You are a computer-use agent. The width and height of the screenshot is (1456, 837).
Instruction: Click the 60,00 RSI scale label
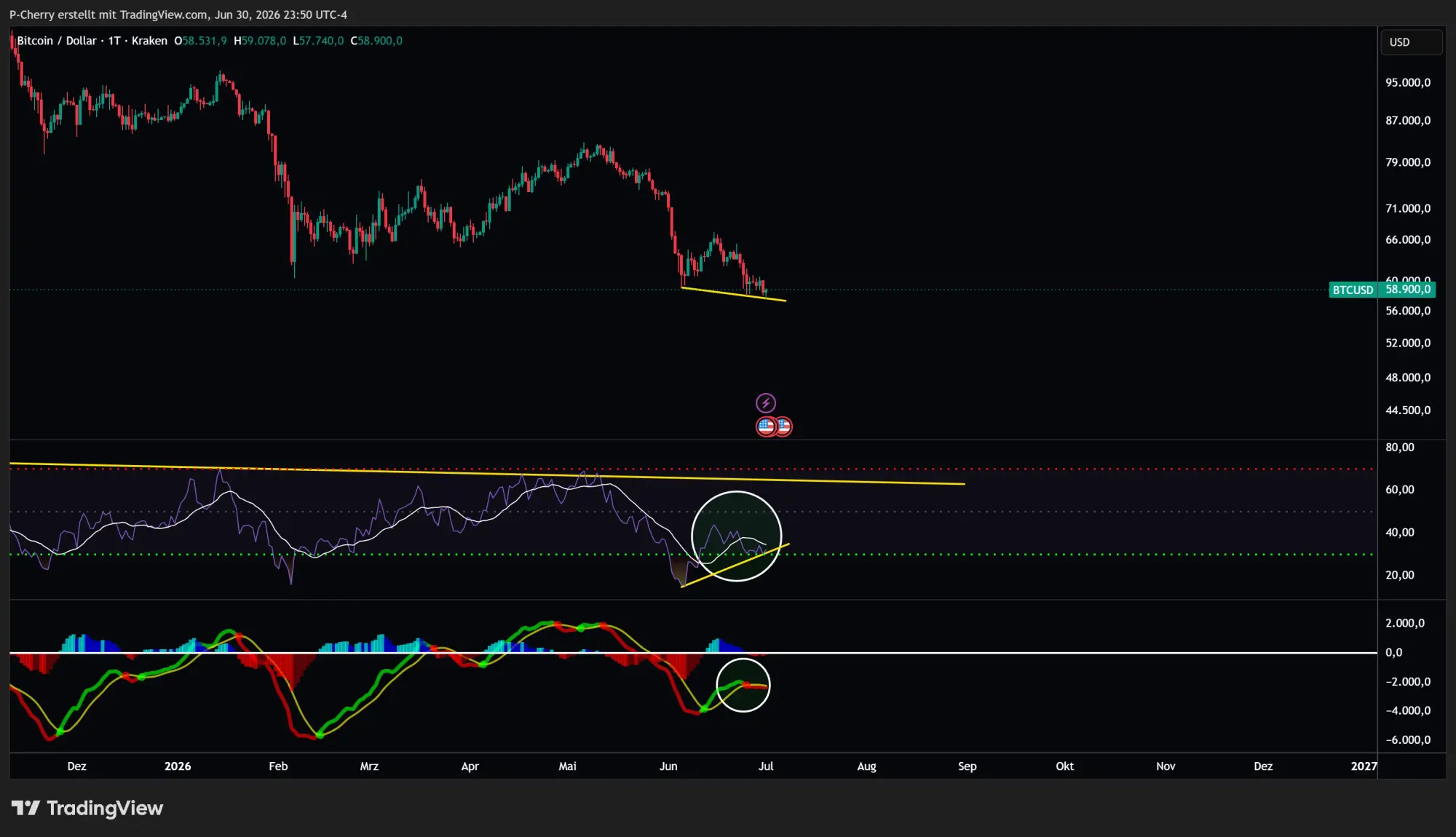pos(1399,490)
